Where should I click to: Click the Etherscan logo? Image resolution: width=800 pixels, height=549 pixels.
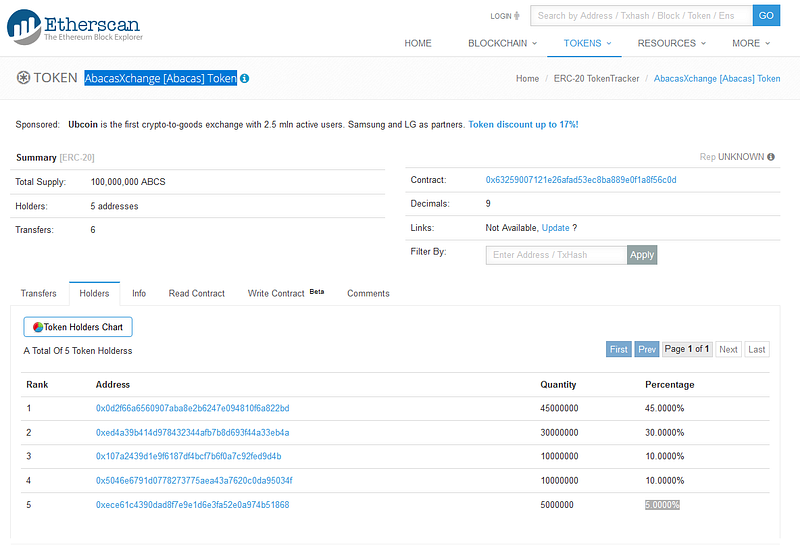point(74,26)
